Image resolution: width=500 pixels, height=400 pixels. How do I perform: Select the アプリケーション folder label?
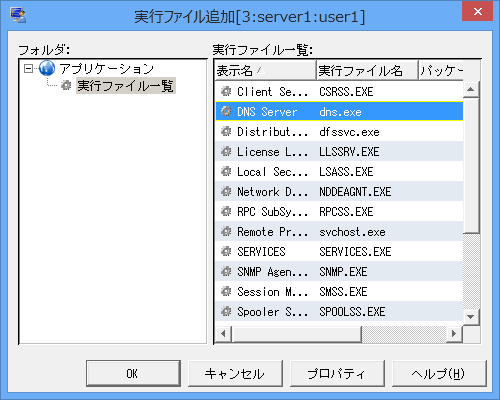(x=106, y=69)
